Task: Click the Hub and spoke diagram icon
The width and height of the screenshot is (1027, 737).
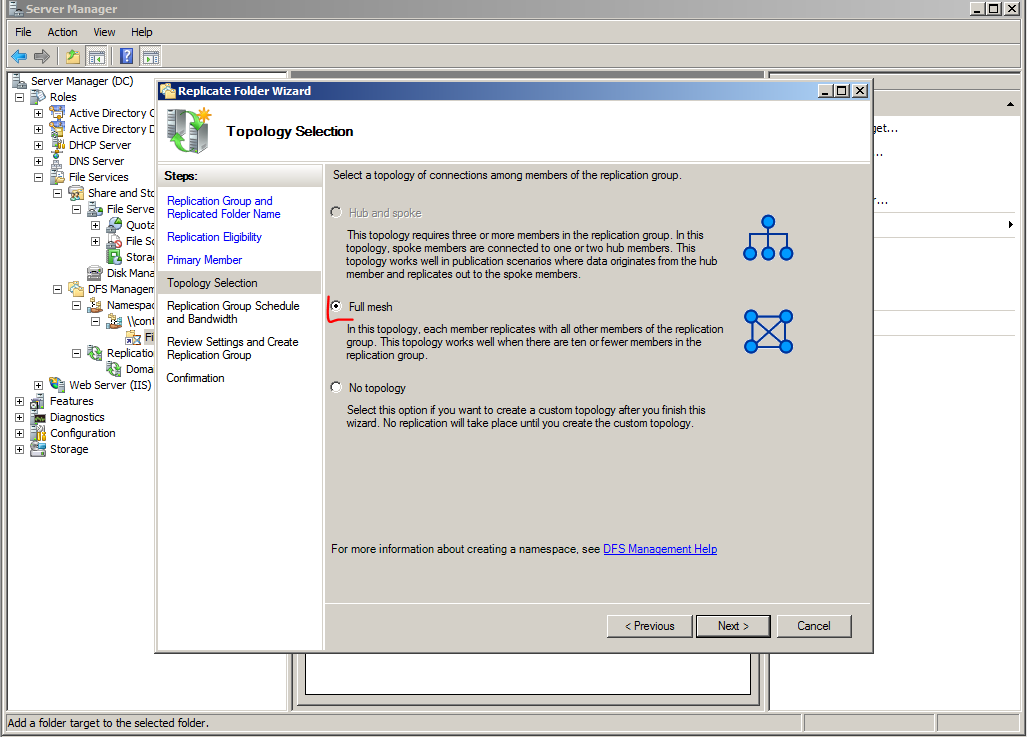Action: 768,238
